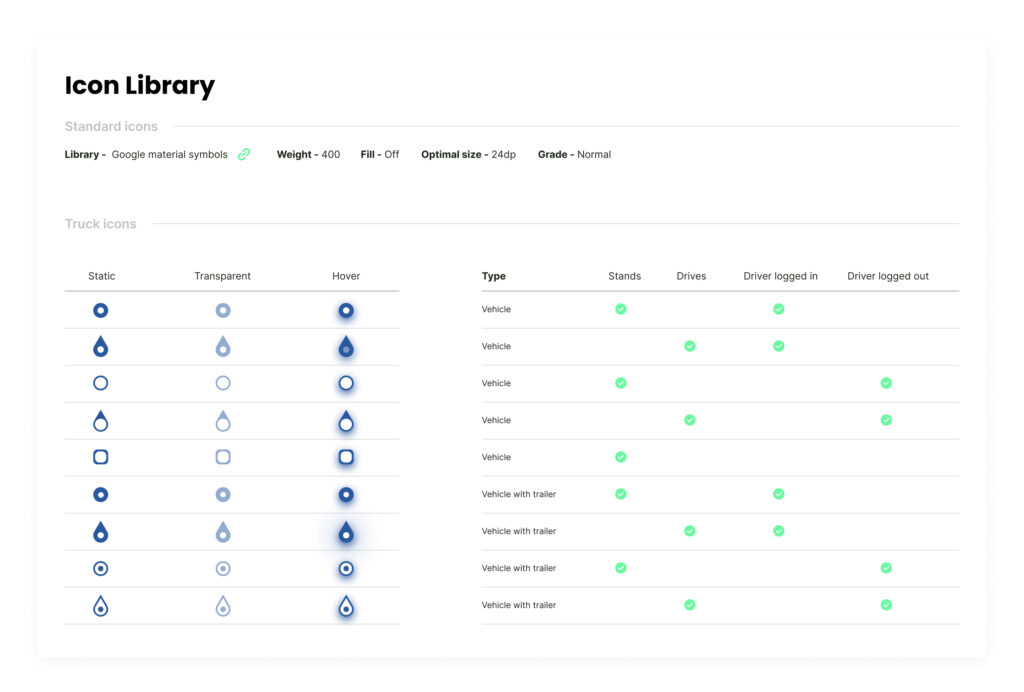Pick Static teardrop for driving trailer vehicle, logged in
The height and width of the screenshot is (692, 1024).
101,531
